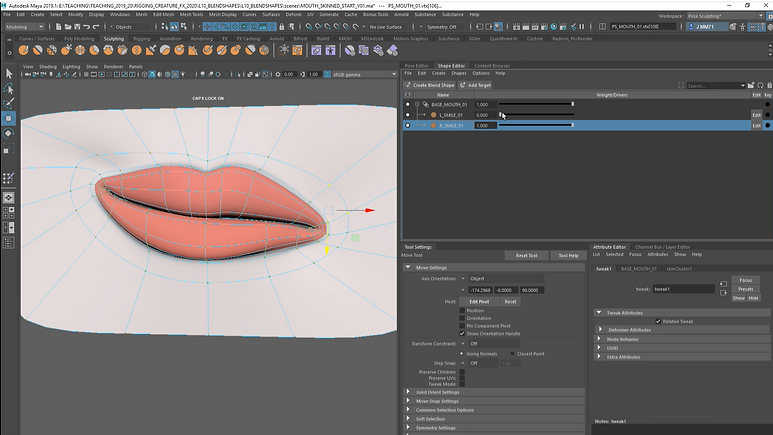The width and height of the screenshot is (773, 435).
Task: Choose the Lasso select tool
Action: [8, 89]
